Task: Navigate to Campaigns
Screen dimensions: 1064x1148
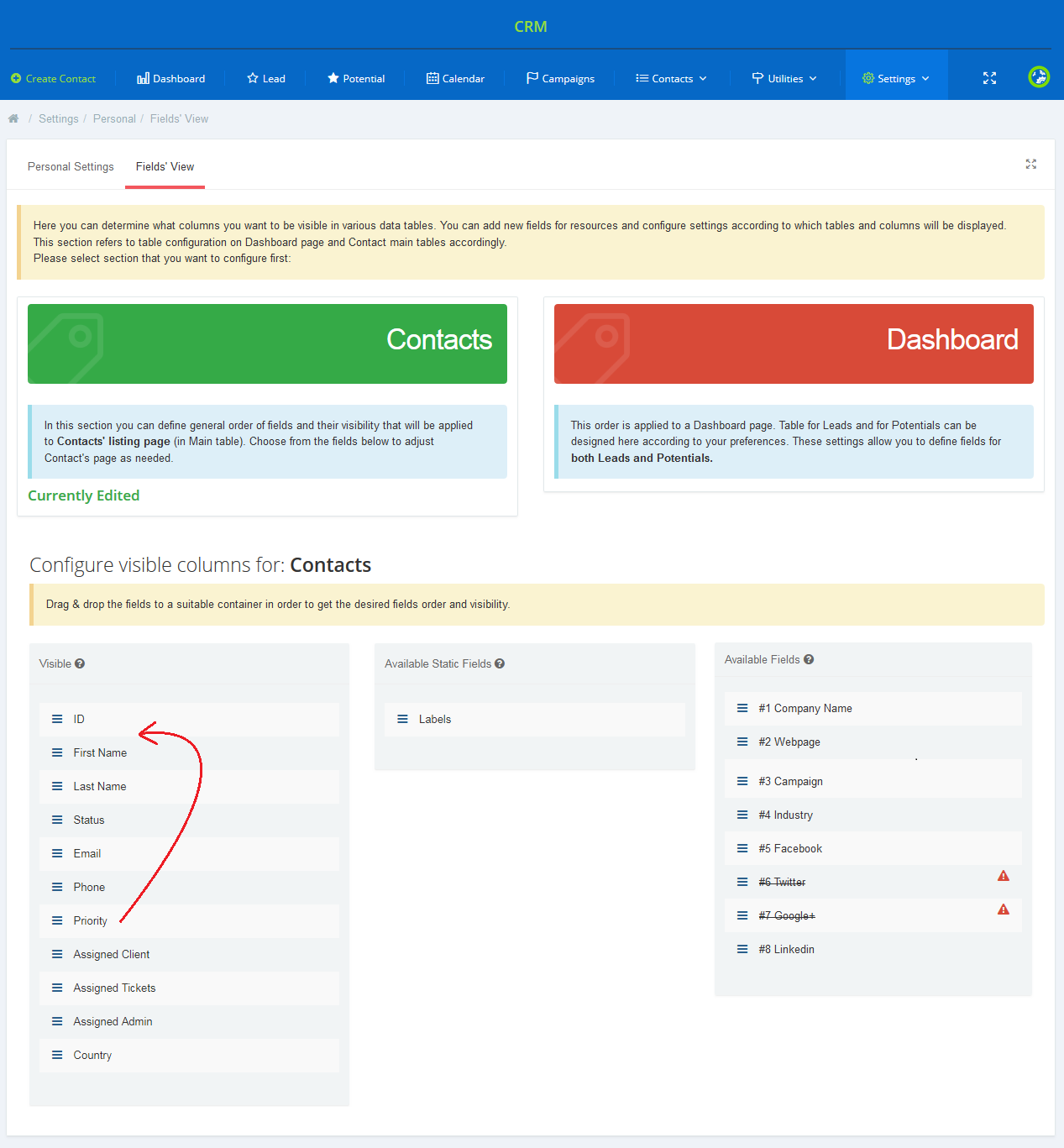Action: coord(560,78)
